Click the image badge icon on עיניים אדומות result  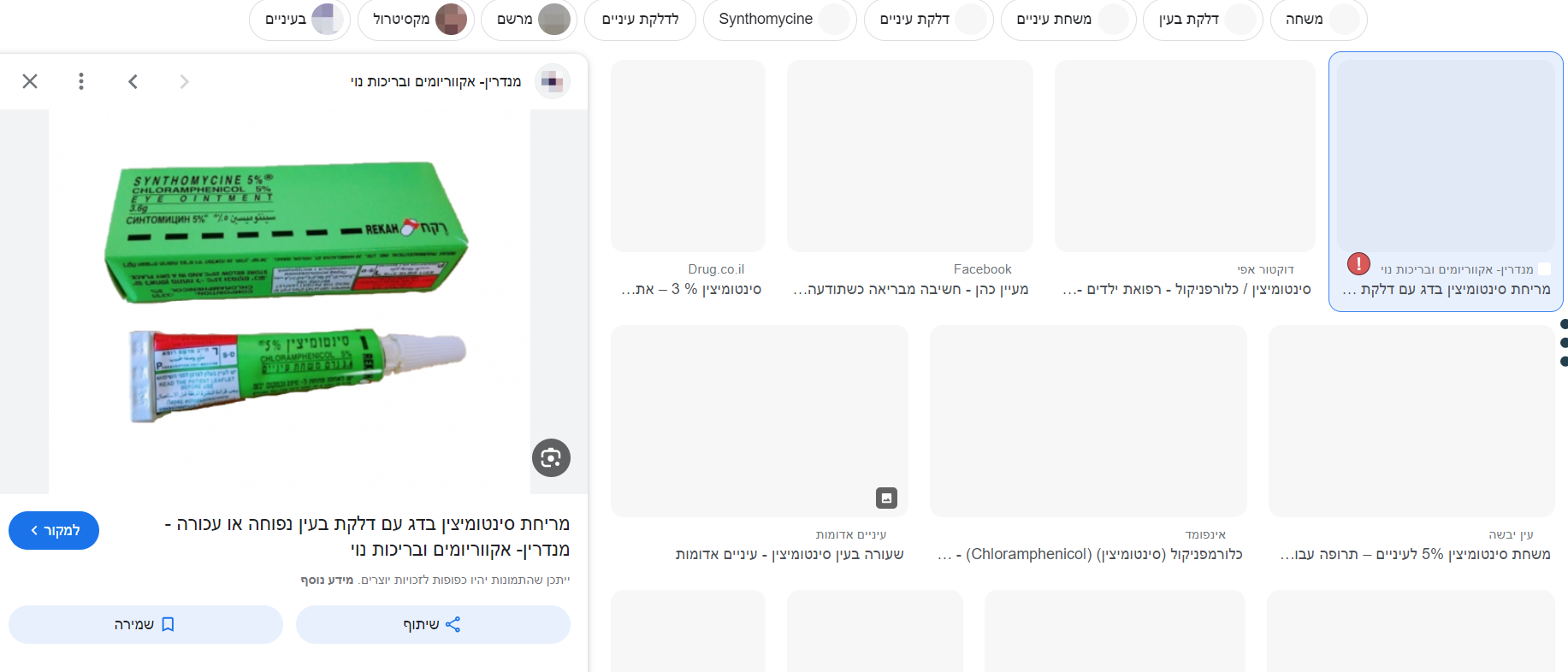[886, 498]
